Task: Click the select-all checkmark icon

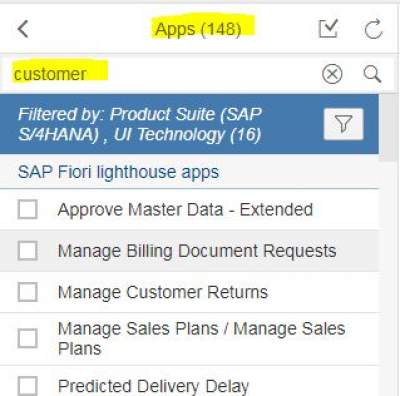Action: 328,29
